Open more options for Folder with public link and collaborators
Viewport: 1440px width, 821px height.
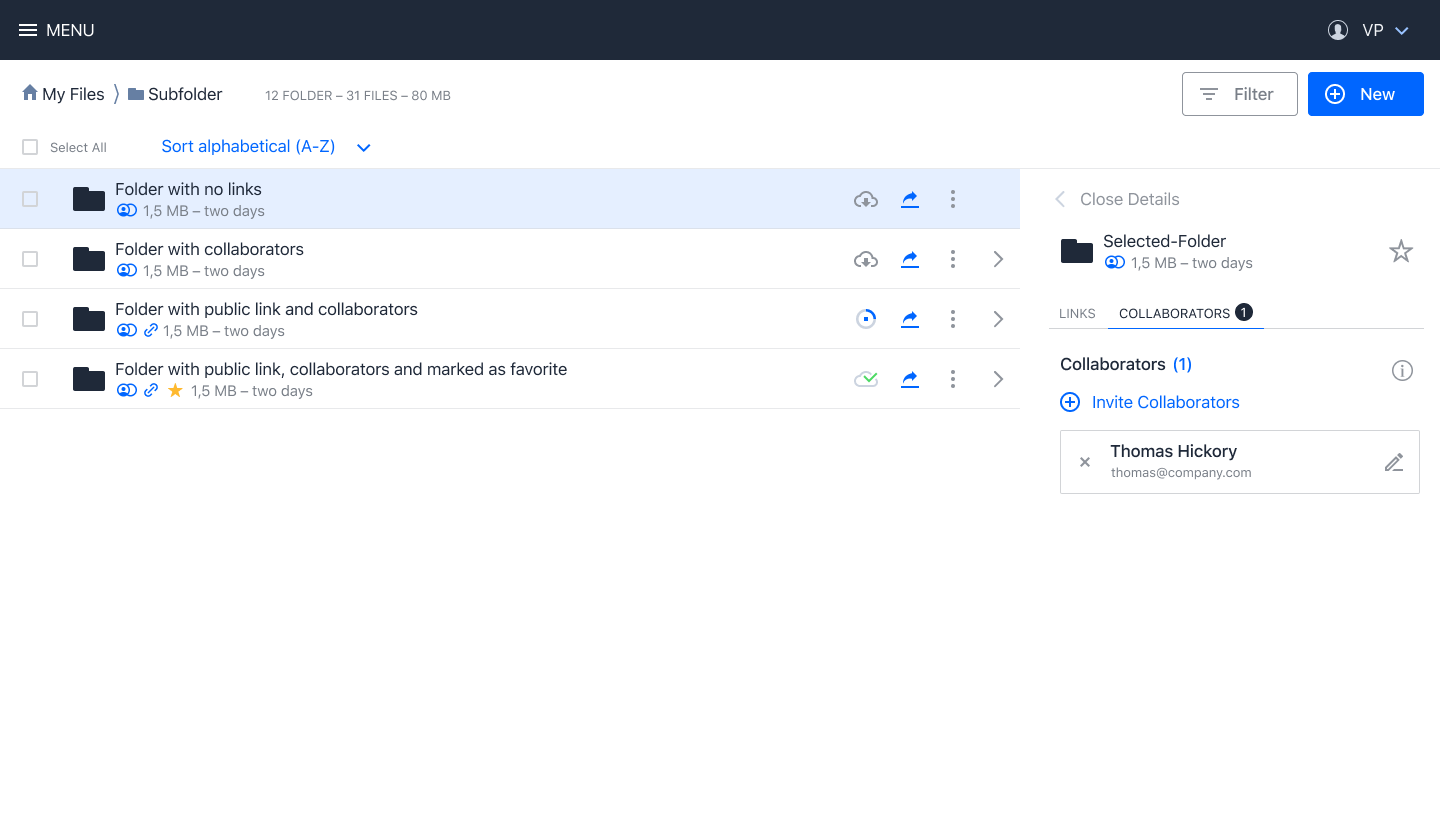click(953, 319)
